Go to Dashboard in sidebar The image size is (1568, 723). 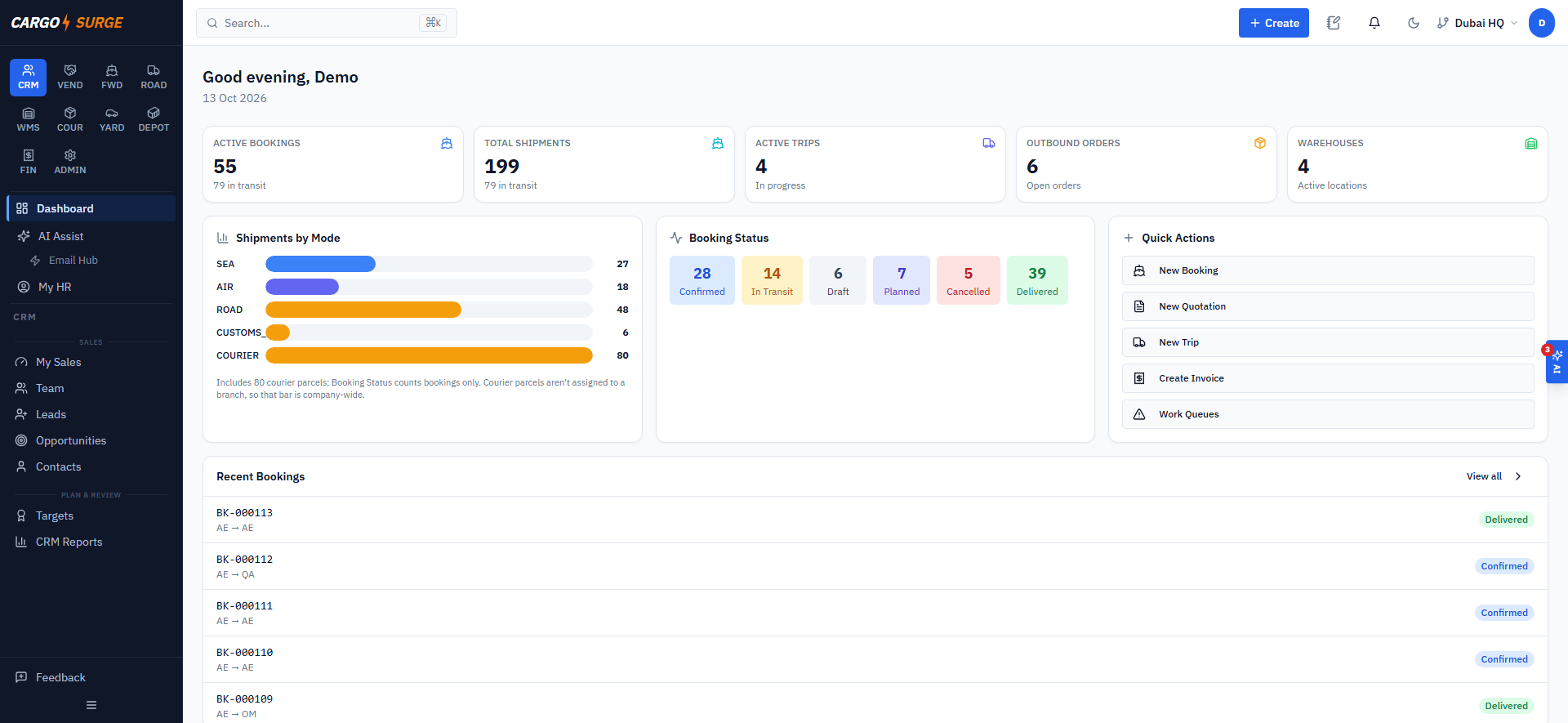(x=91, y=208)
